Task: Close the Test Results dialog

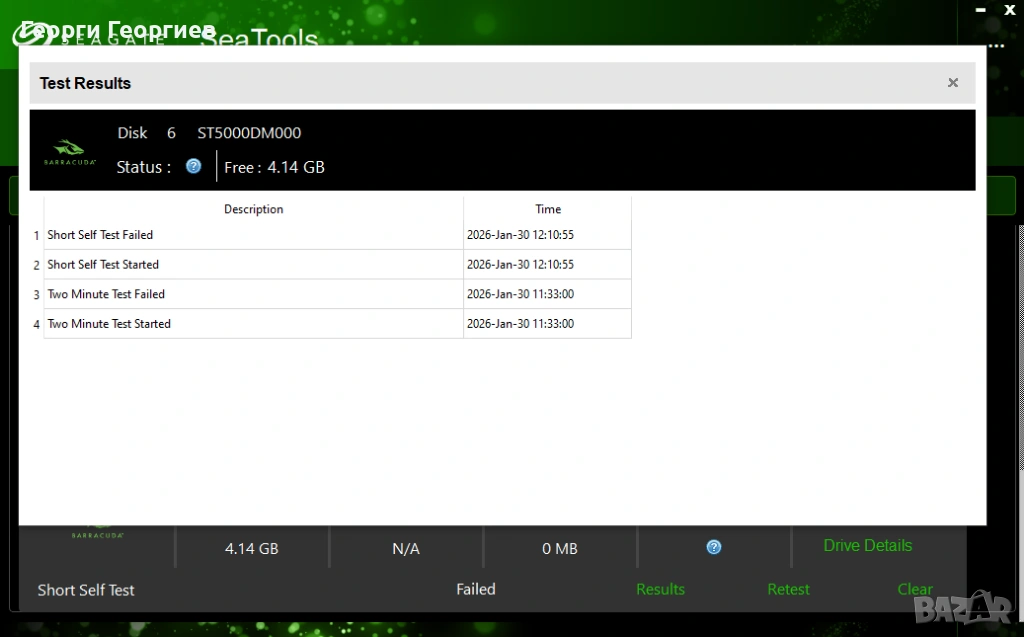Action: [953, 83]
